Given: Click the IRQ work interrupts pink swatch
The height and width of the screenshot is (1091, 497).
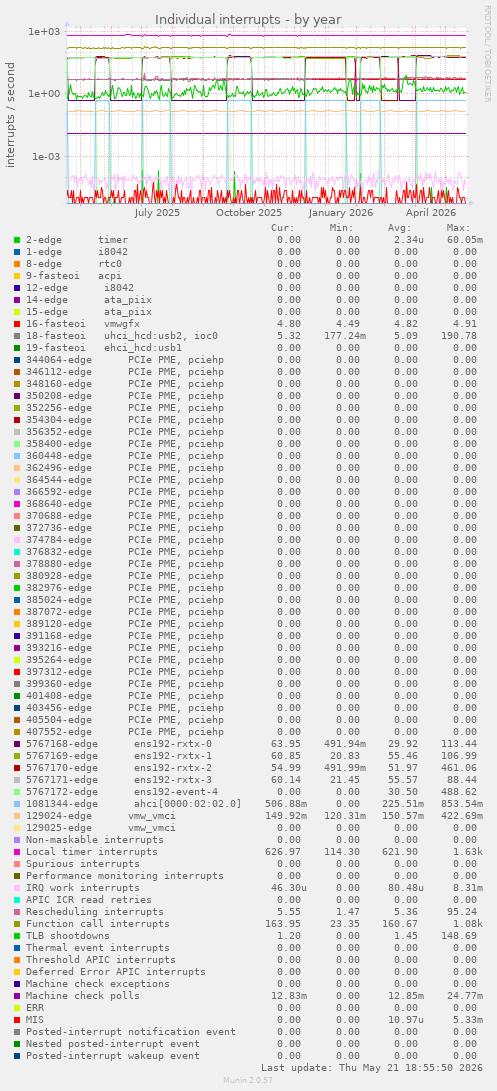Looking at the screenshot, I should 17,888.
